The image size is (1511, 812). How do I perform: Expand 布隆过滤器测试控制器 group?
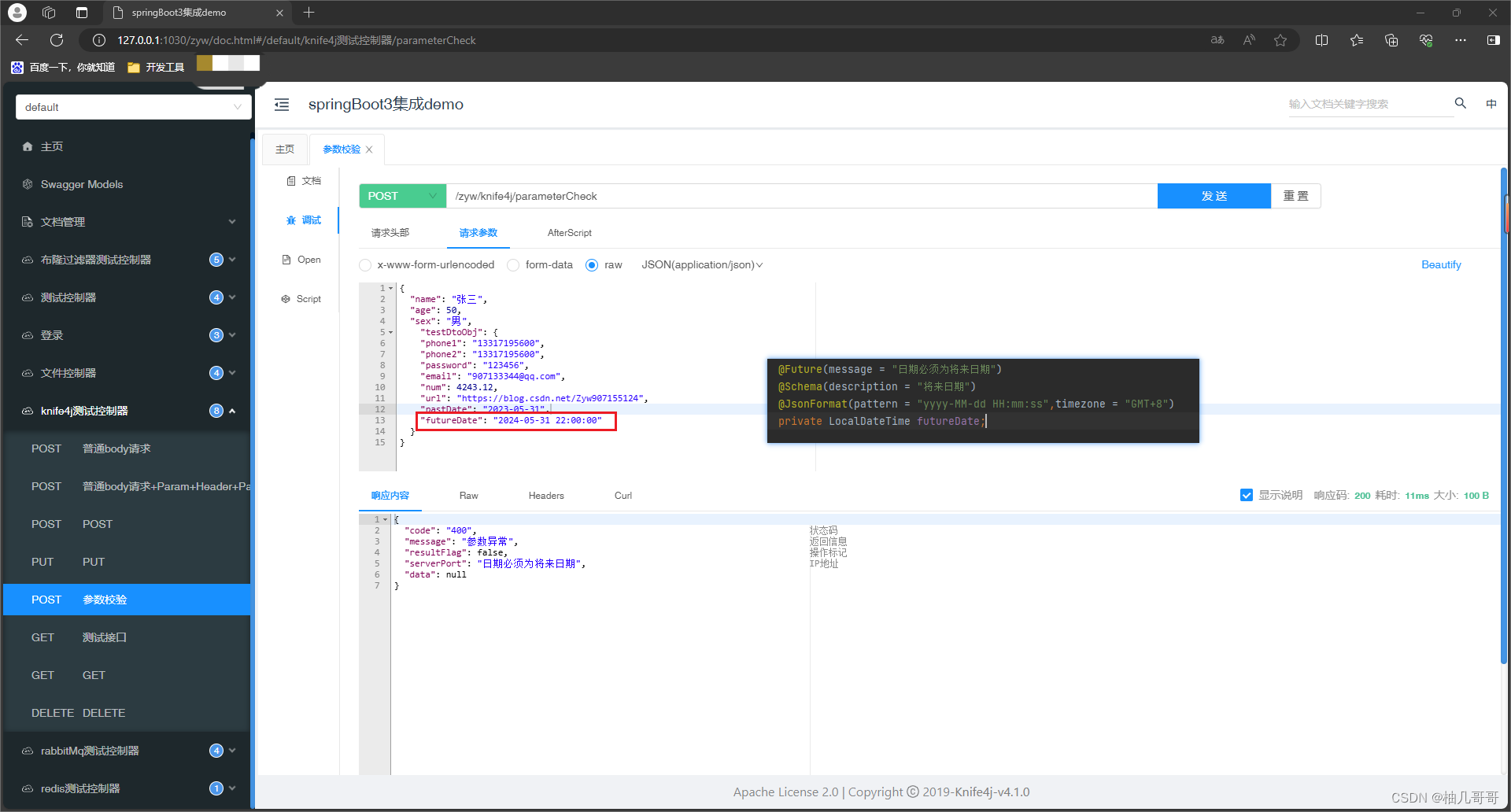pos(126,260)
